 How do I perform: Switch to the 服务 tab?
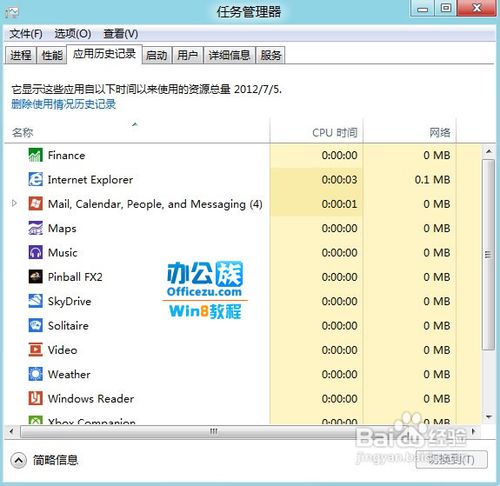(271, 55)
